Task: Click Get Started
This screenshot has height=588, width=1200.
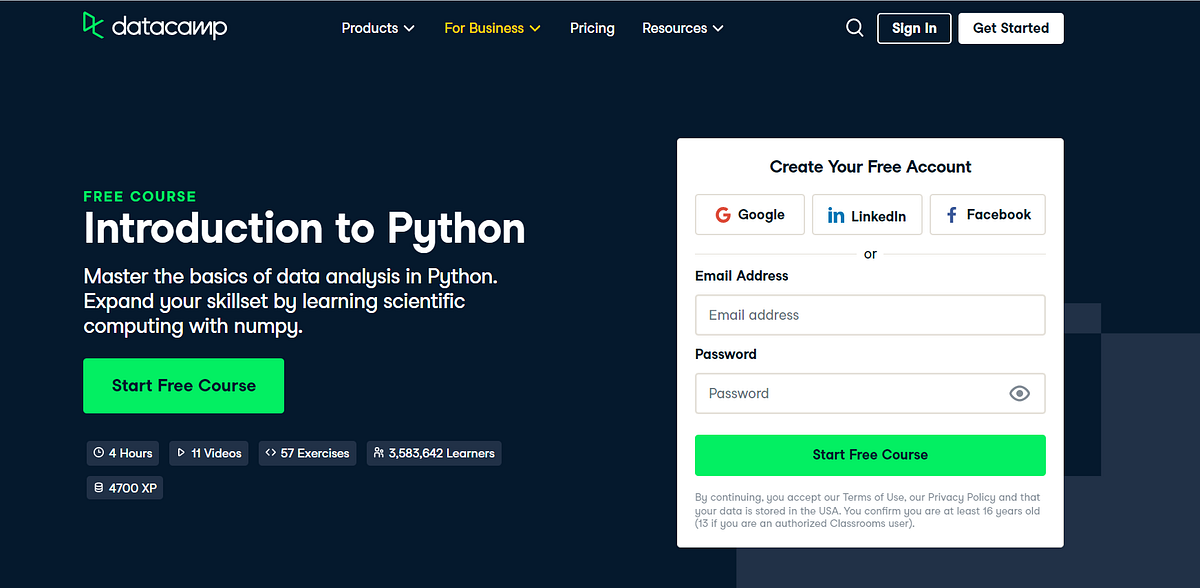Action: pyautogui.click(x=1010, y=28)
